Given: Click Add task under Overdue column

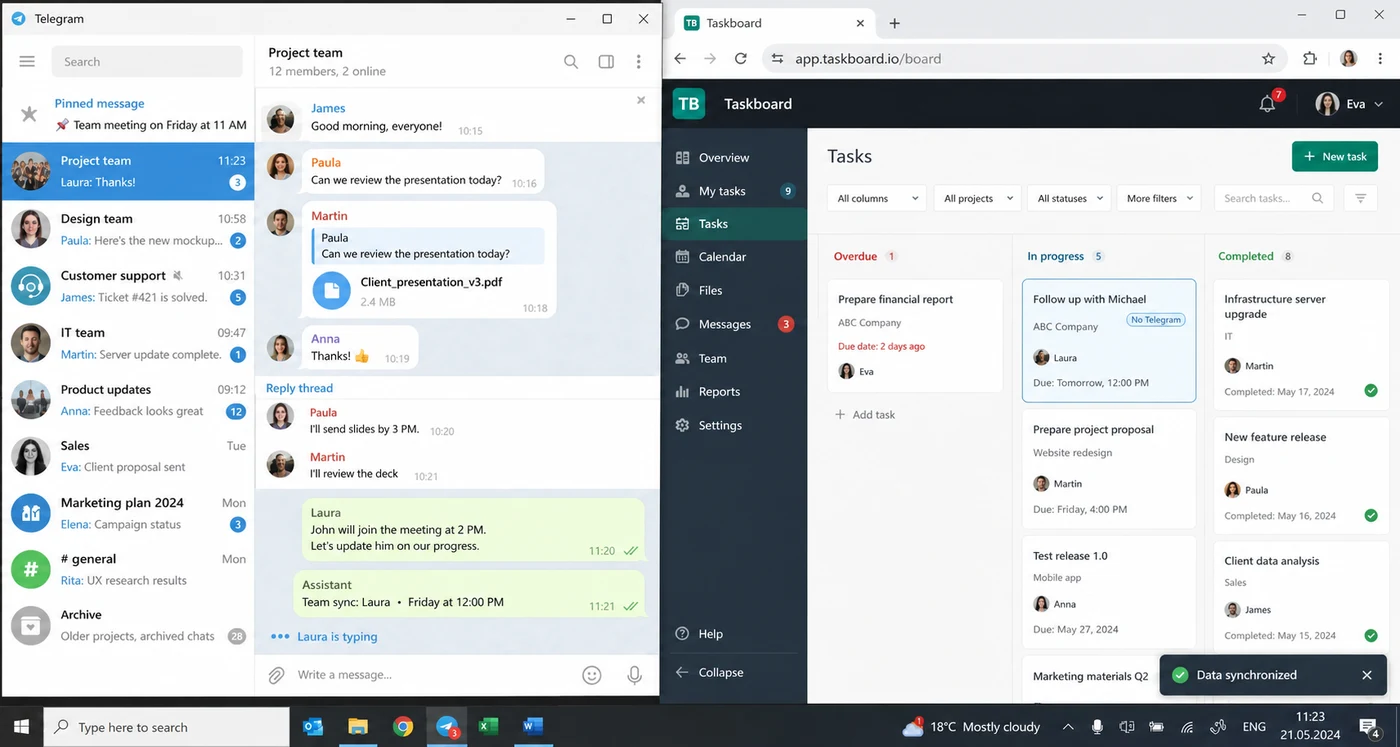Looking at the screenshot, I should pos(865,414).
